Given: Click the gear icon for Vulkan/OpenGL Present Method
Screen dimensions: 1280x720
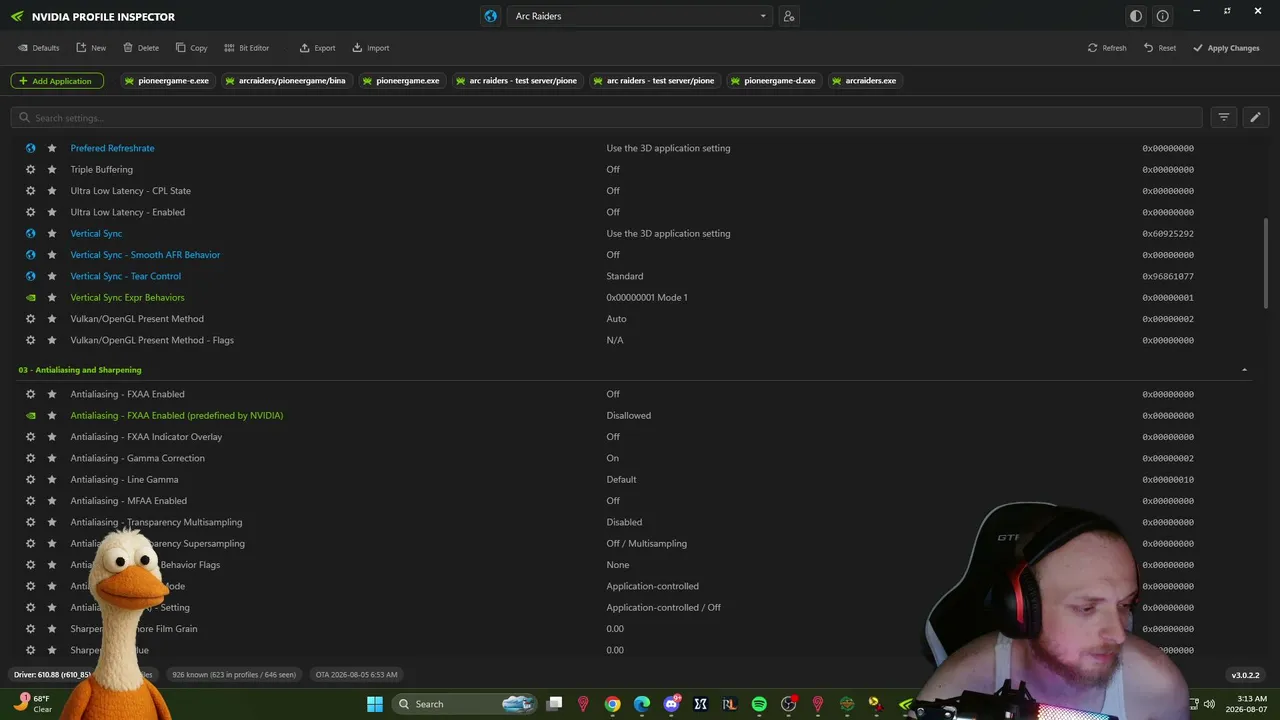Looking at the screenshot, I should pyautogui.click(x=31, y=319).
